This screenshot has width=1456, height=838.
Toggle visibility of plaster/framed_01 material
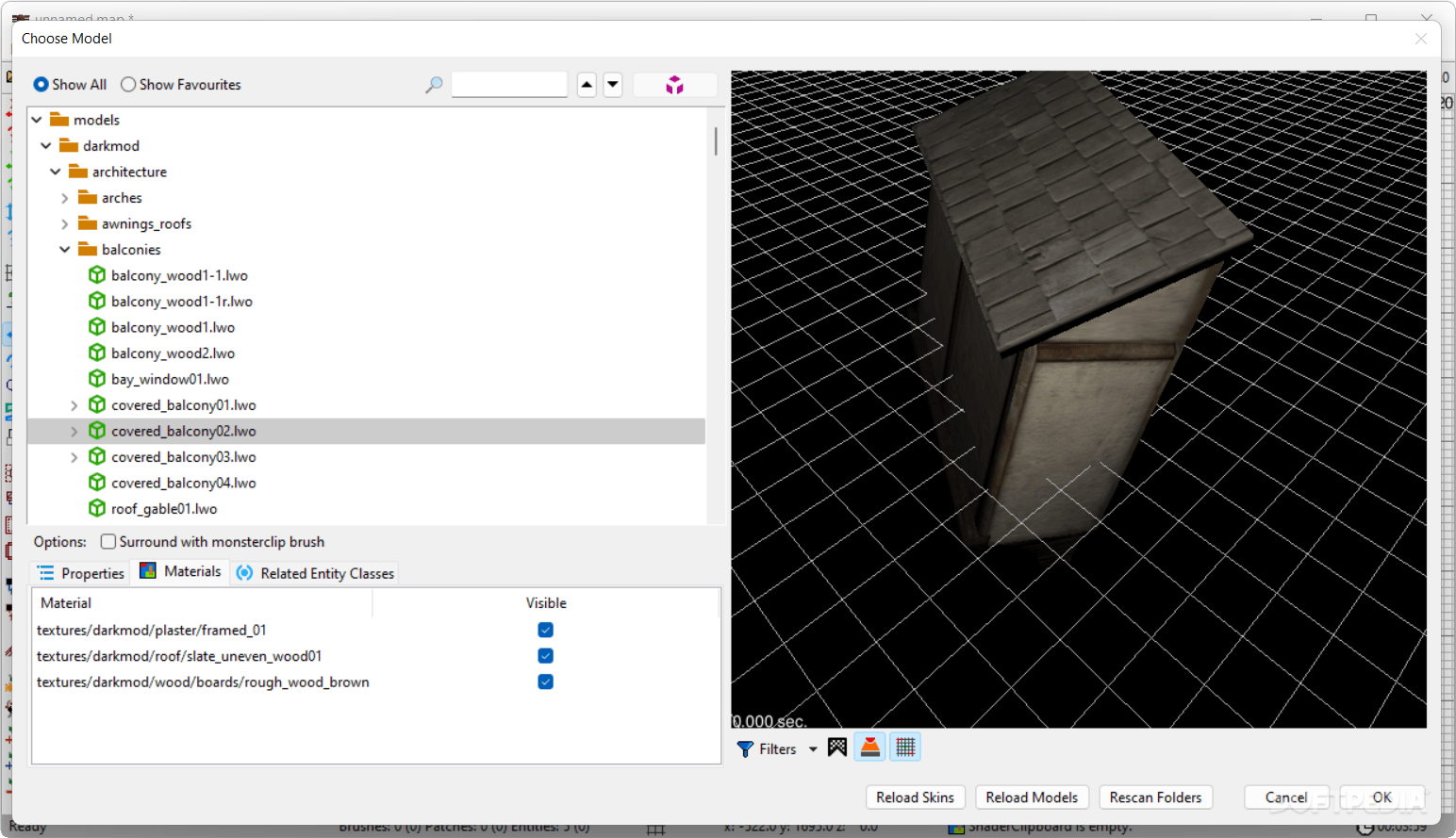[x=545, y=630]
